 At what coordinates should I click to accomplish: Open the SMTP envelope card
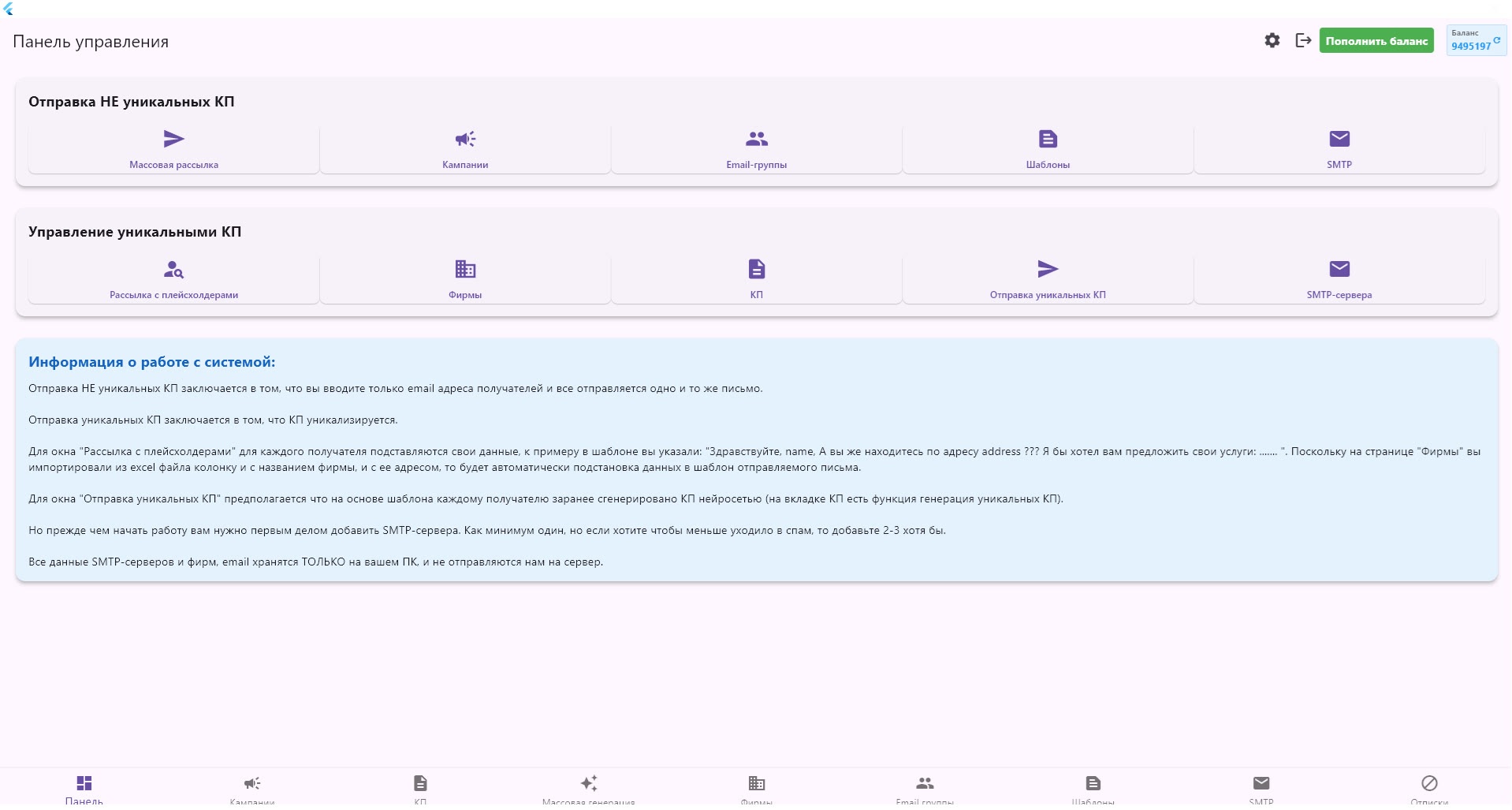(x=1339, y=149)
